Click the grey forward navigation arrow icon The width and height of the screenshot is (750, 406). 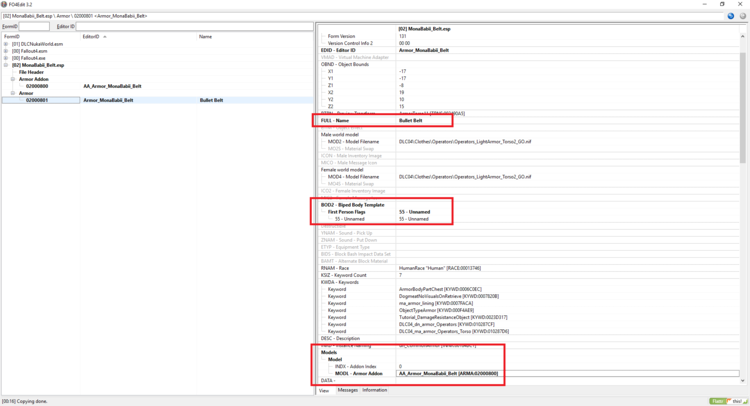click(743, 16)
